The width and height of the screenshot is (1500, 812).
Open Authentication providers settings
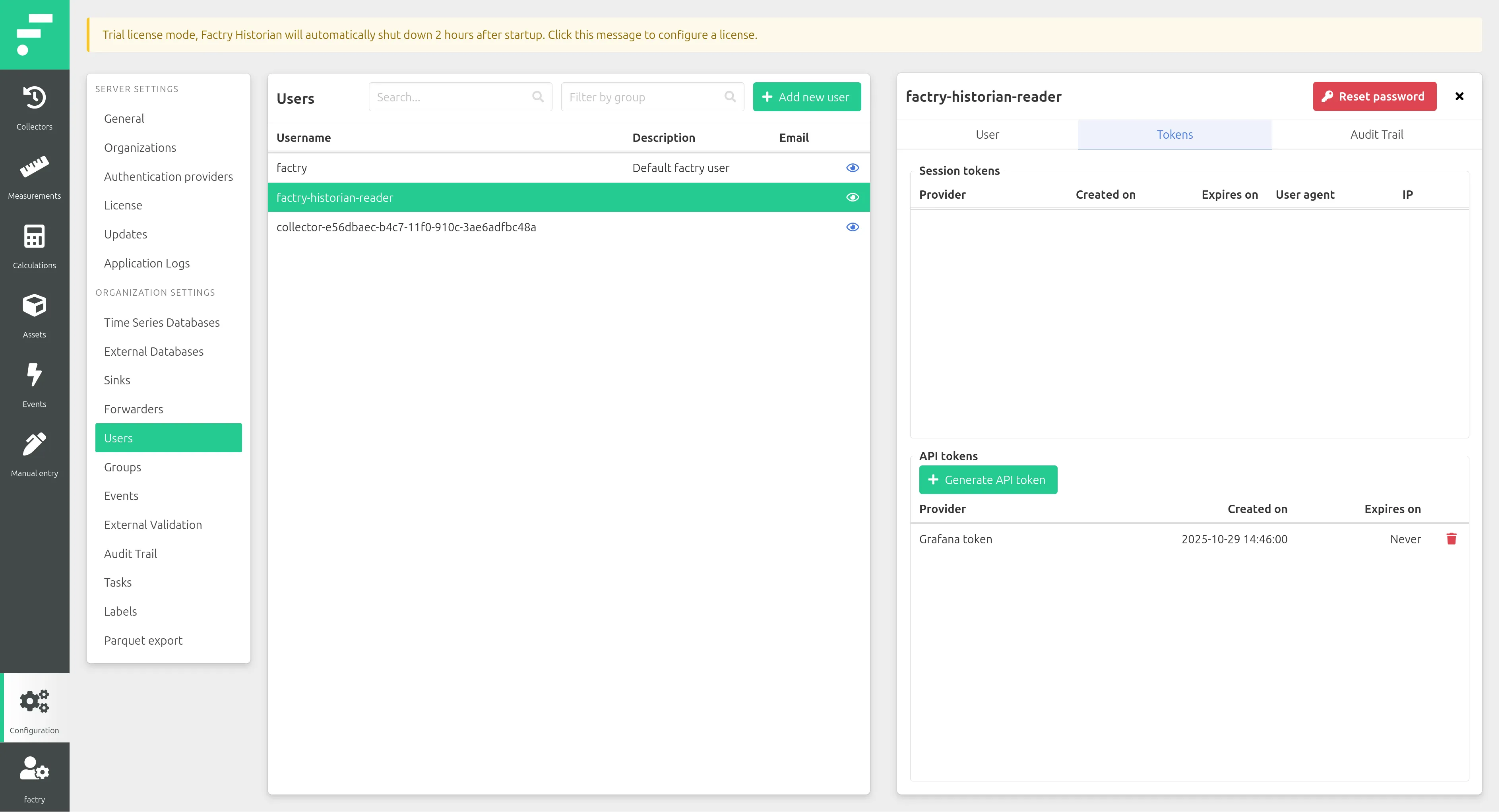pyautogui.click(x=168, y=176)
